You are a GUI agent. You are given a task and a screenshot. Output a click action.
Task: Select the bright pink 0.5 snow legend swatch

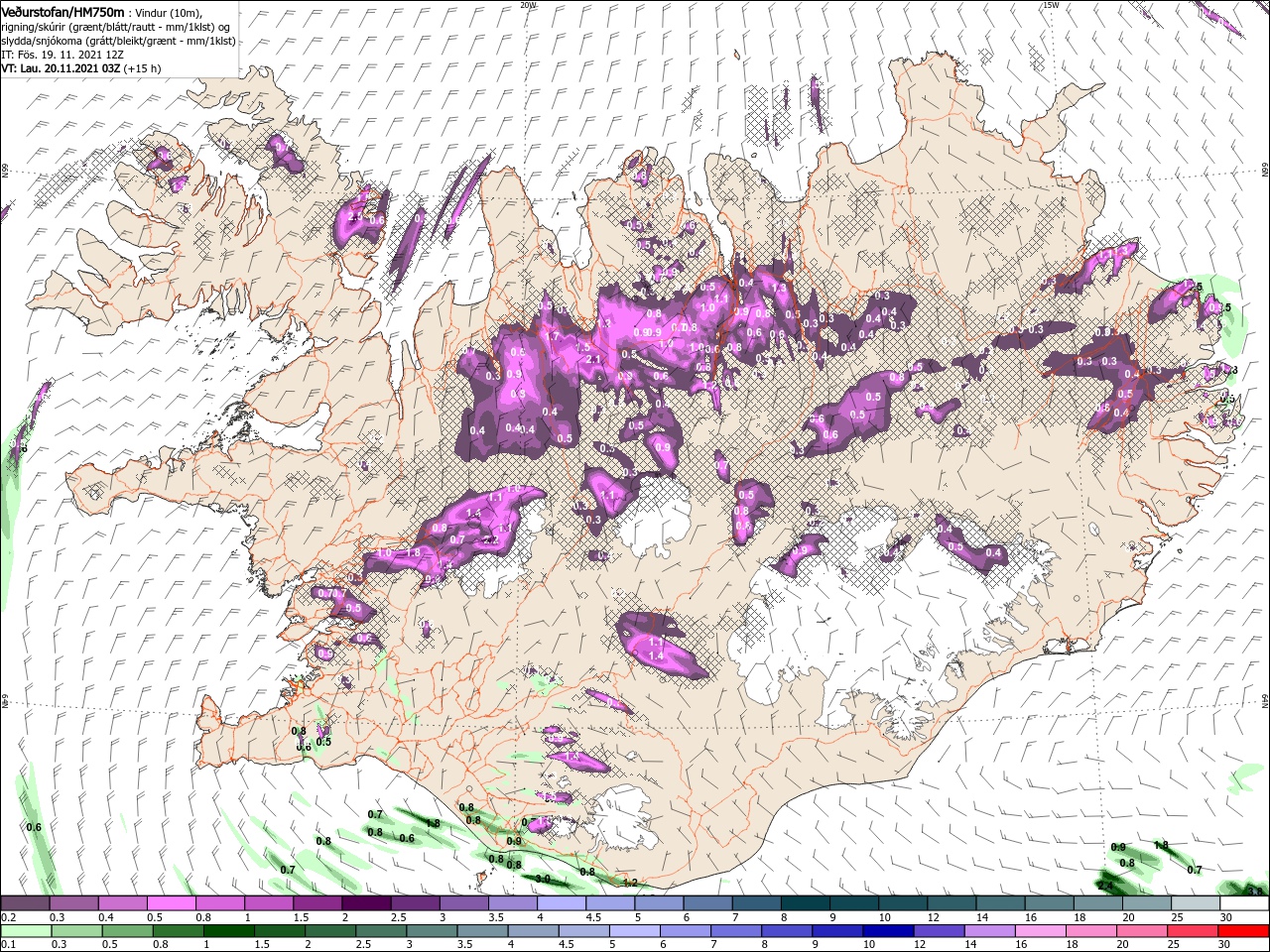pyautogui.click(x=171, y=903)
